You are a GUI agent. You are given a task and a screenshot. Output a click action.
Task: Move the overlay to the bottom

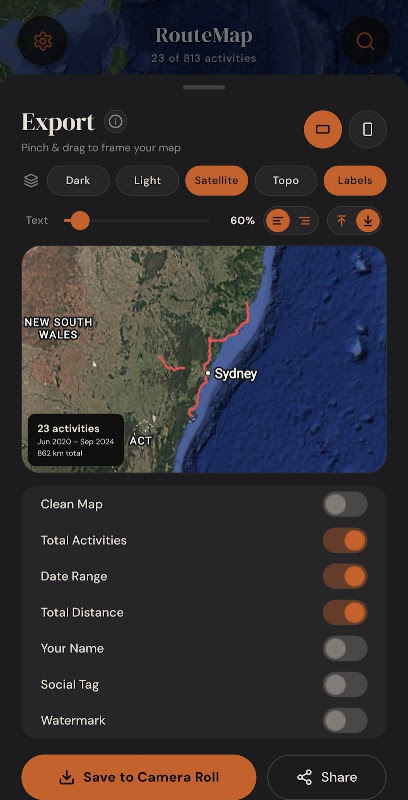coord(368,221)
